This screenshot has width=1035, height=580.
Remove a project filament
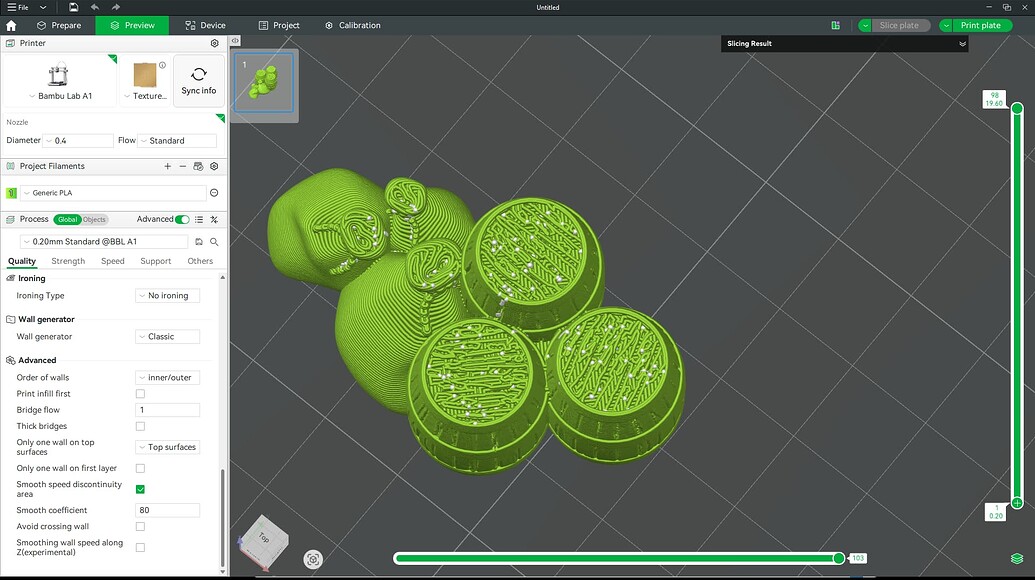pyautogui.click(x=183, y=166)
